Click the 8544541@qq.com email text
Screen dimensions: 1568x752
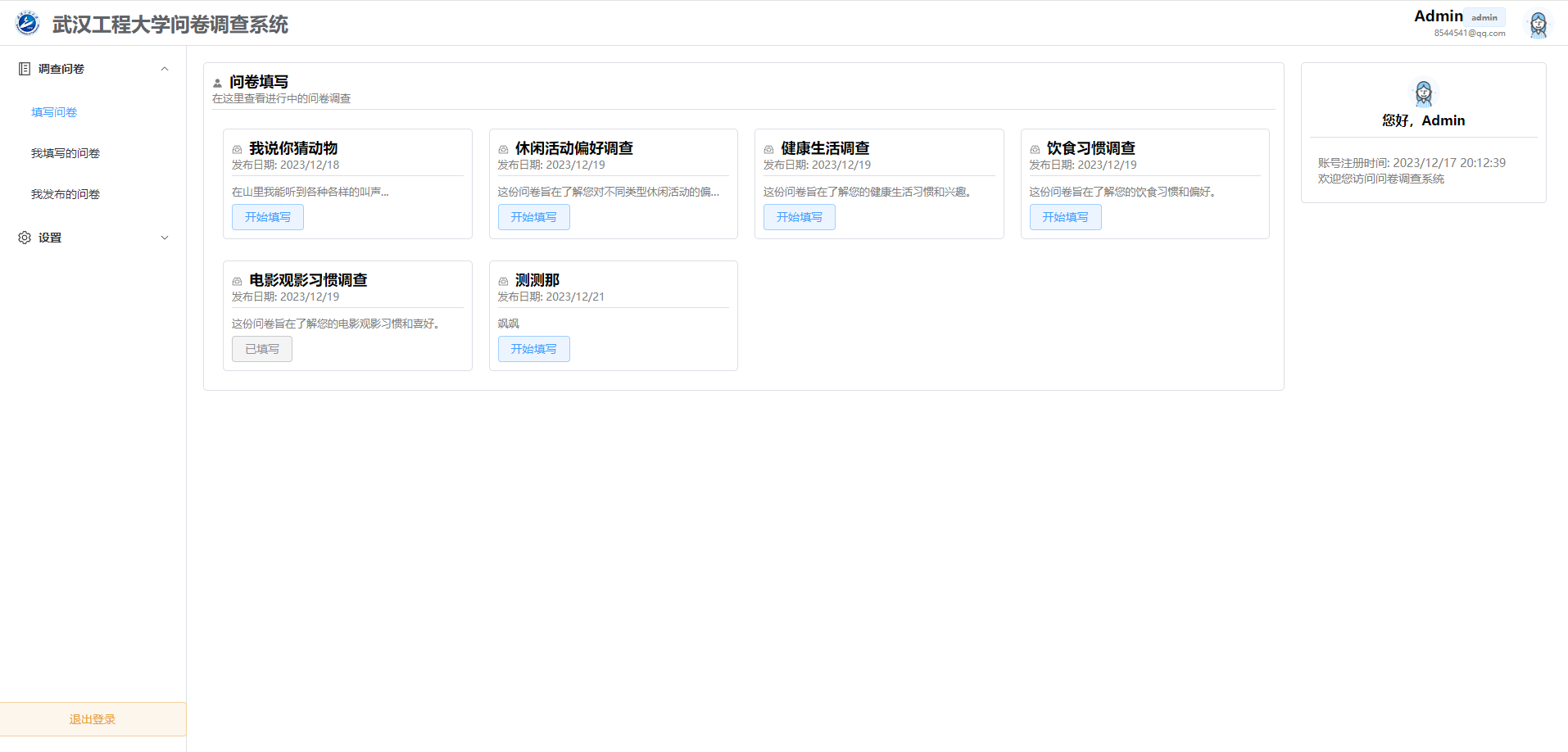point(1470,34)
